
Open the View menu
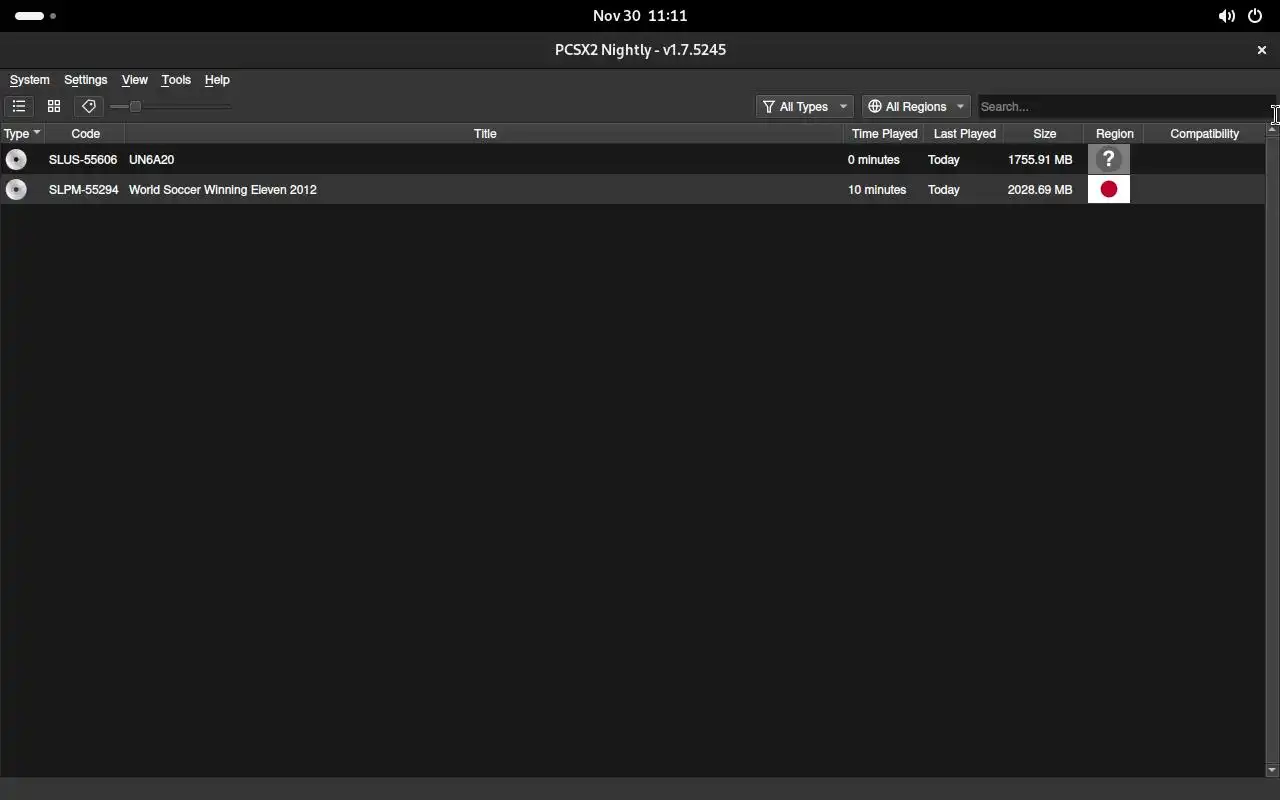coord(134,80)
